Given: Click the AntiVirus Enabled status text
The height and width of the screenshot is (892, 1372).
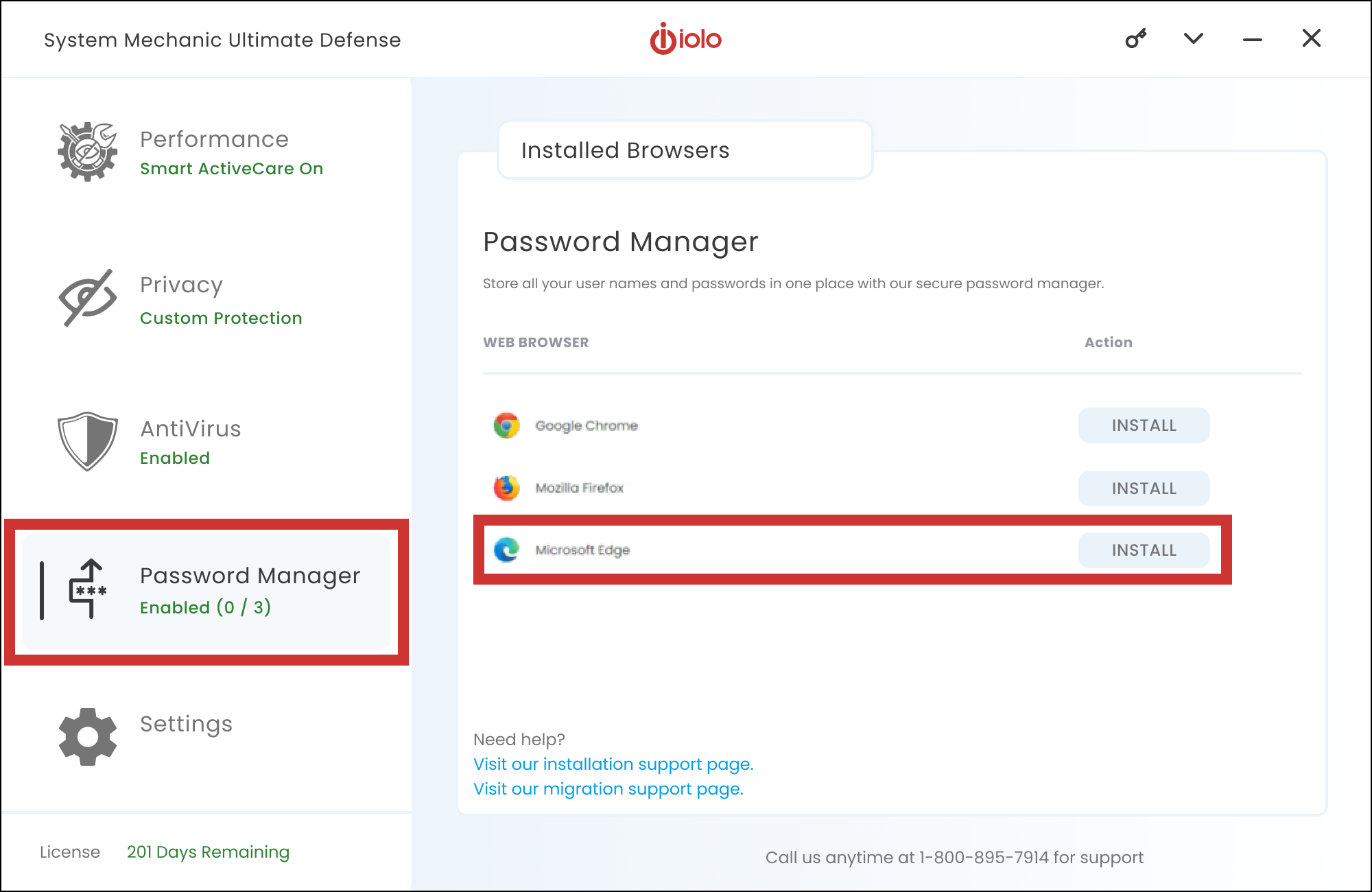Looking at the screenshot, I should tap(175, 458).
